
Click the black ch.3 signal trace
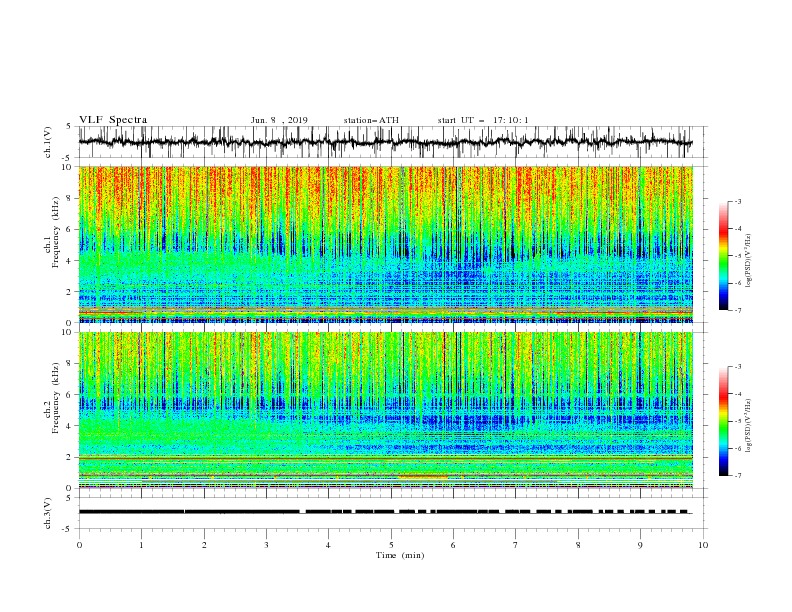coord(385,512)
